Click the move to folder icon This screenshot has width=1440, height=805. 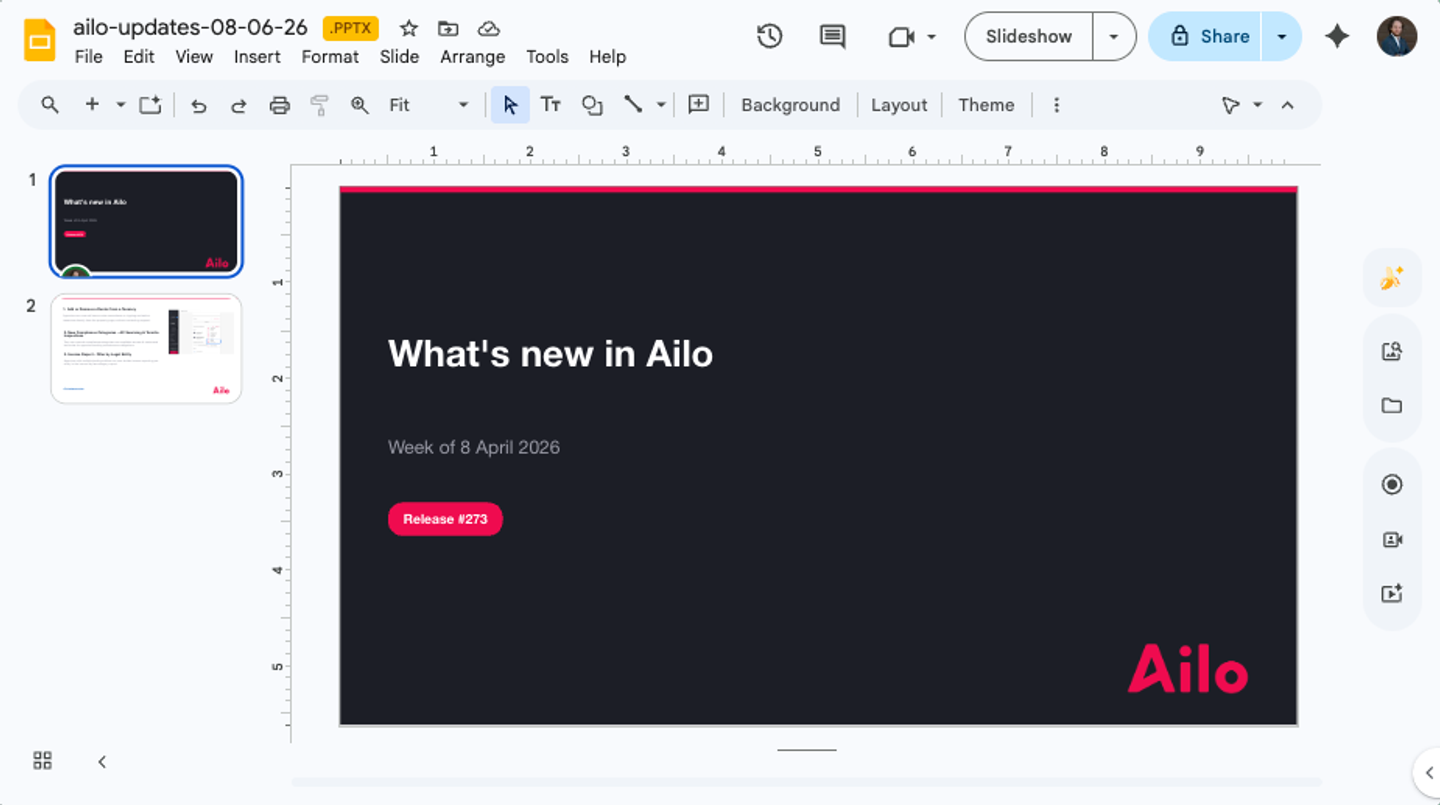click(448, 28)
